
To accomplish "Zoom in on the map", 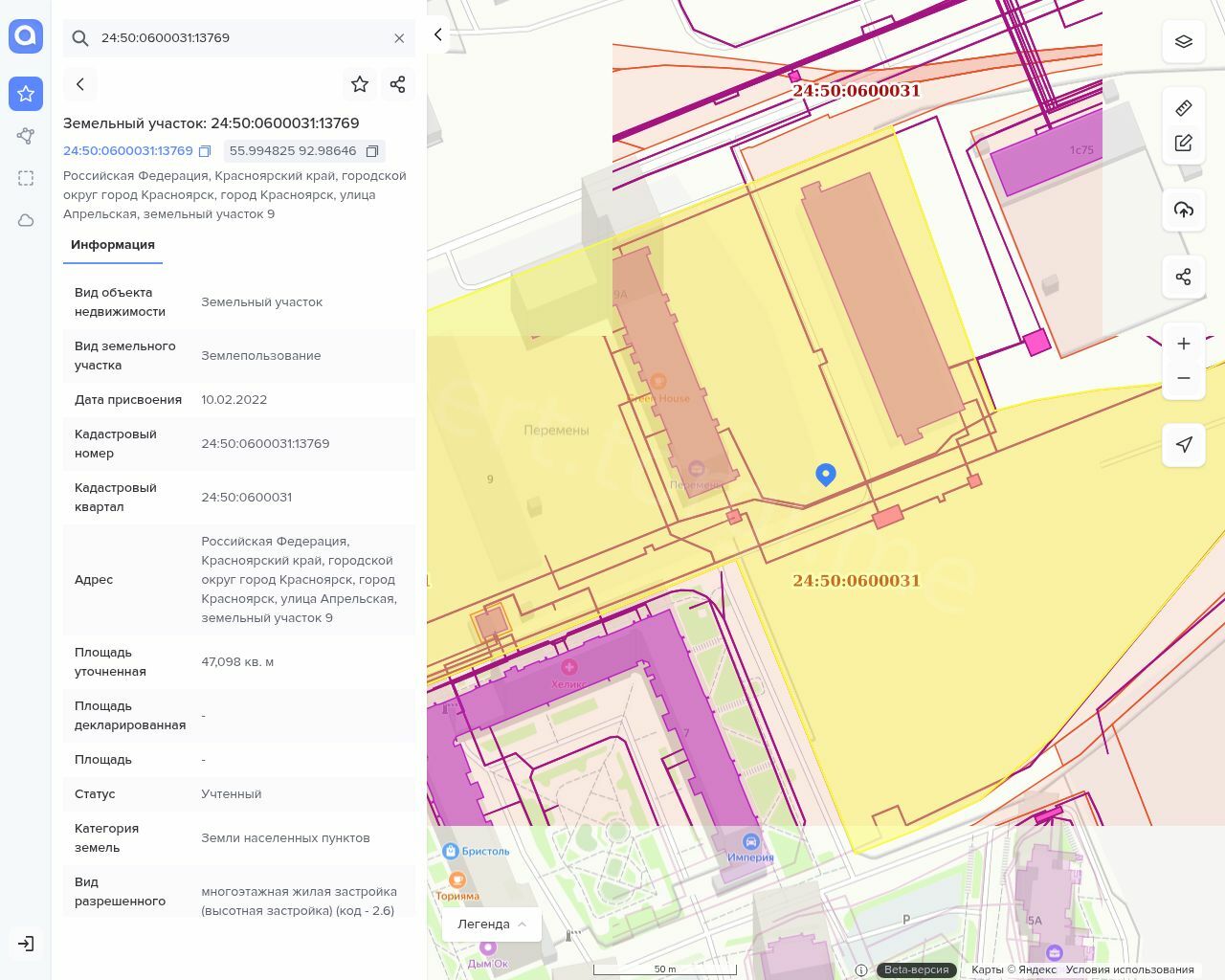I will pyautogui.click(x=1184, y=344).
